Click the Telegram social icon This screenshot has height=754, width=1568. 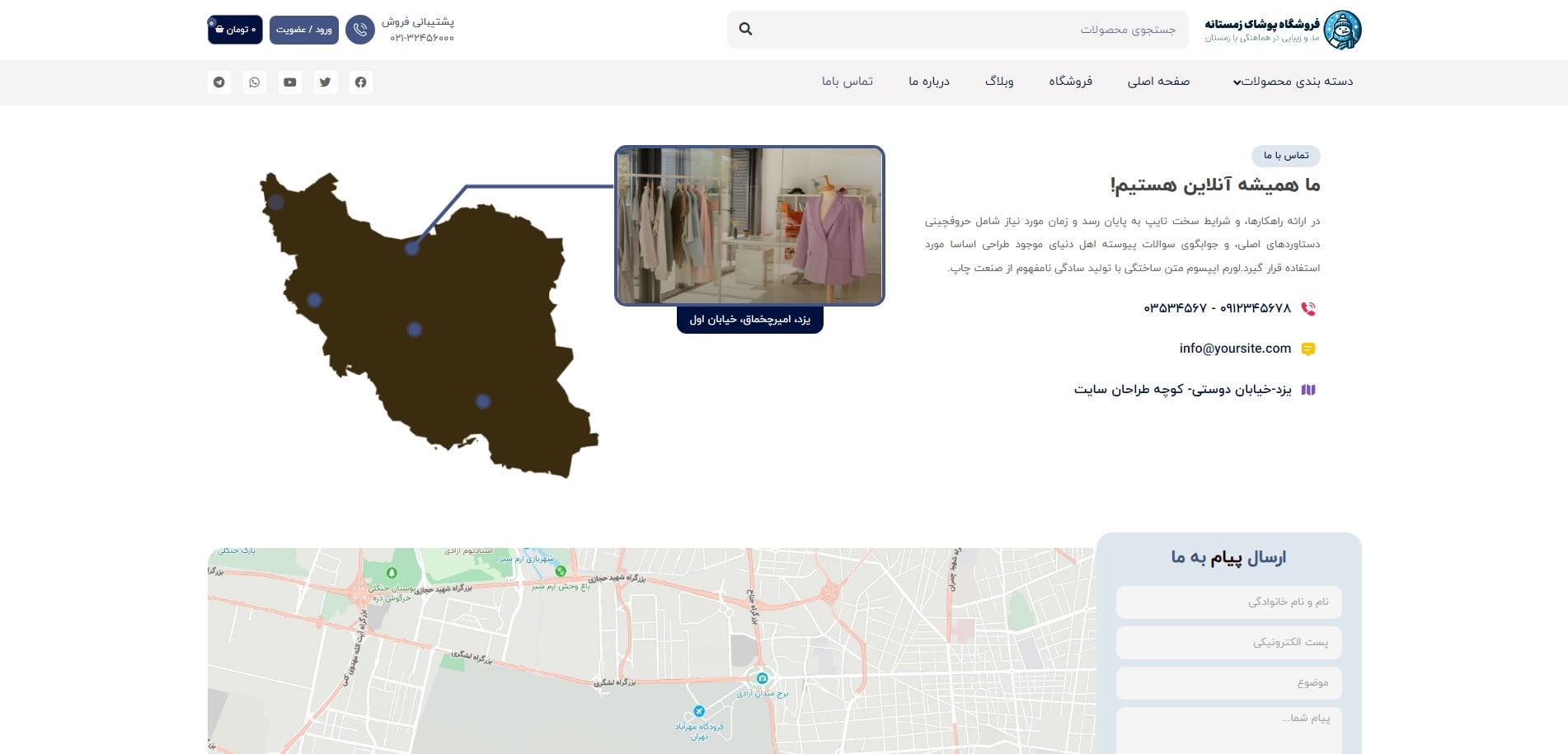218,82
